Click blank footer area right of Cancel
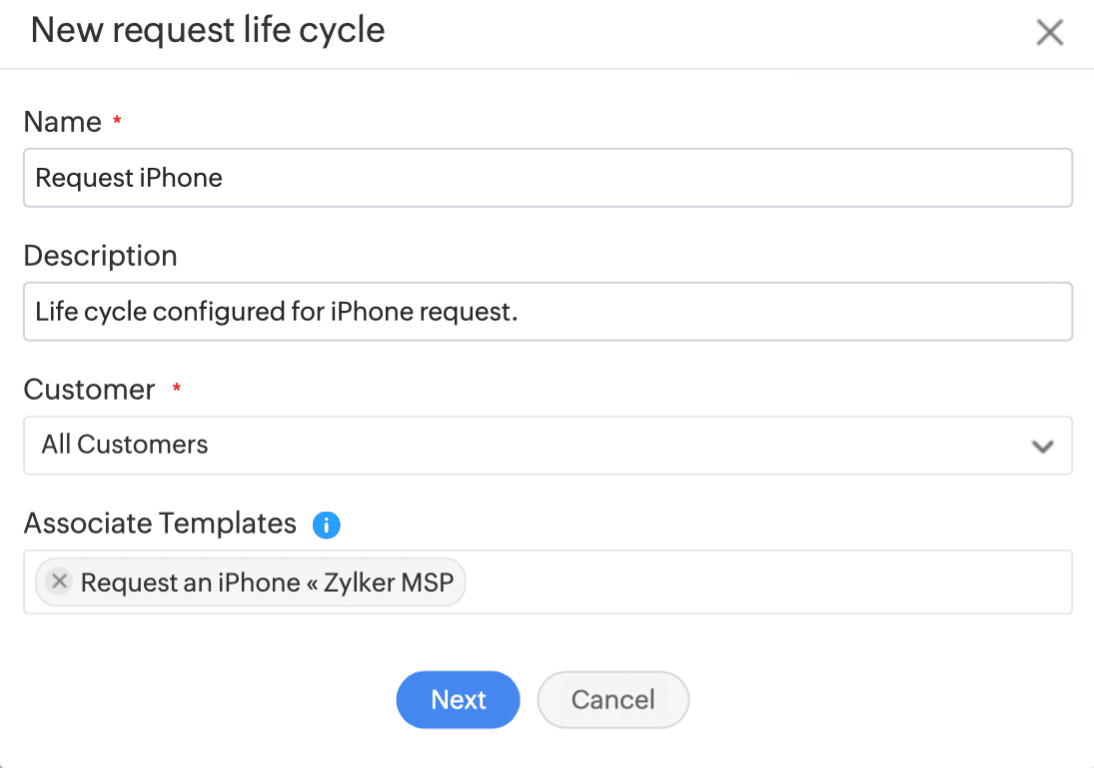The height and width of the screenshot is (768, 1094). [880, 700]
